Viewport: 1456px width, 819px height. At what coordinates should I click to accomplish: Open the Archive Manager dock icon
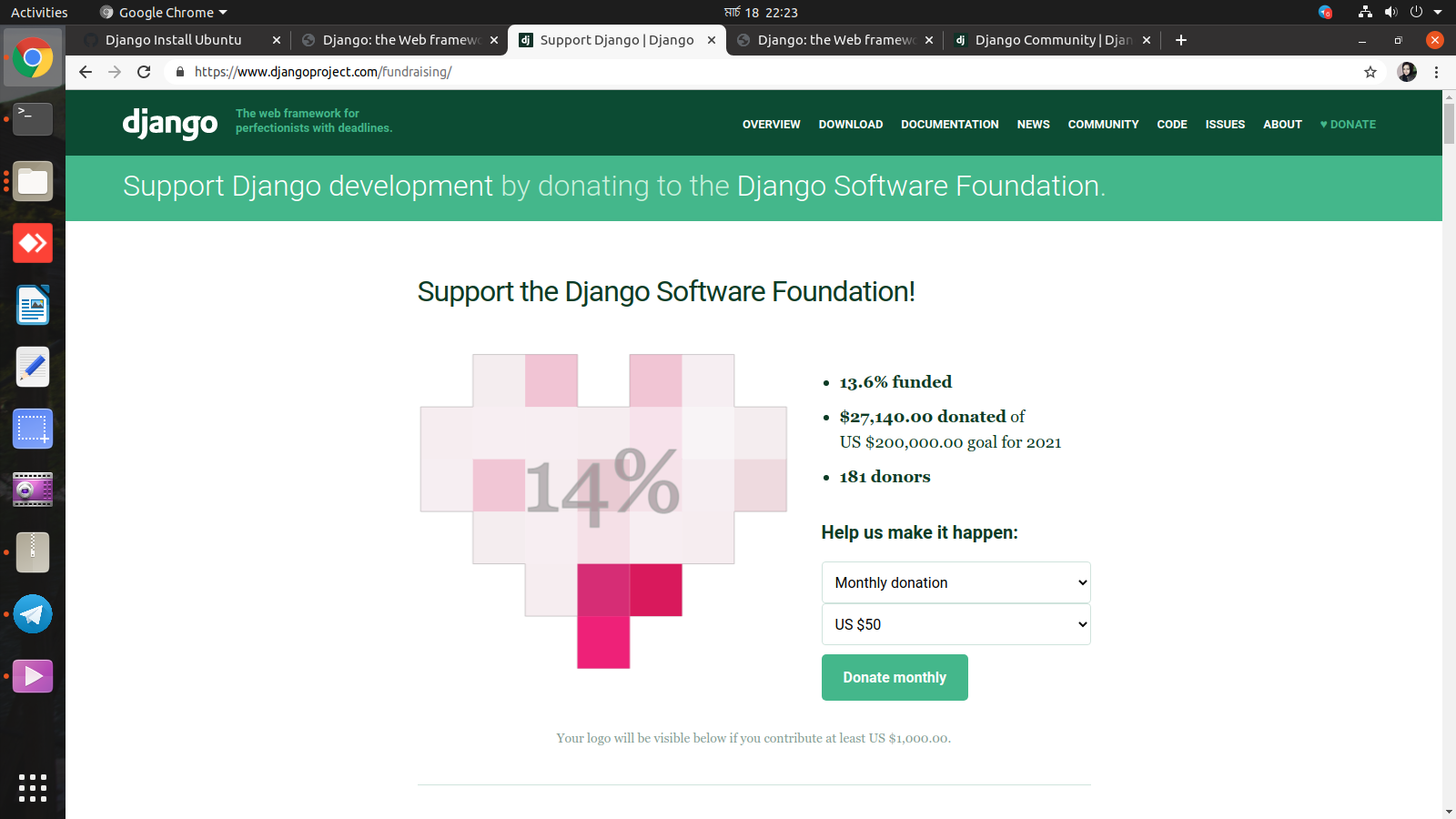pyautogui.click(x=33, y=552)
